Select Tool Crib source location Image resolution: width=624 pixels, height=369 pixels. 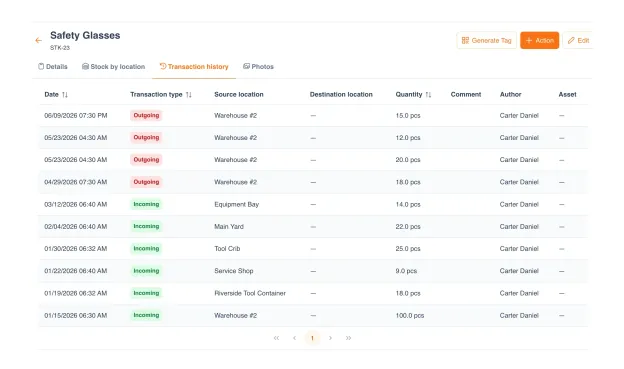coord(227,249)
